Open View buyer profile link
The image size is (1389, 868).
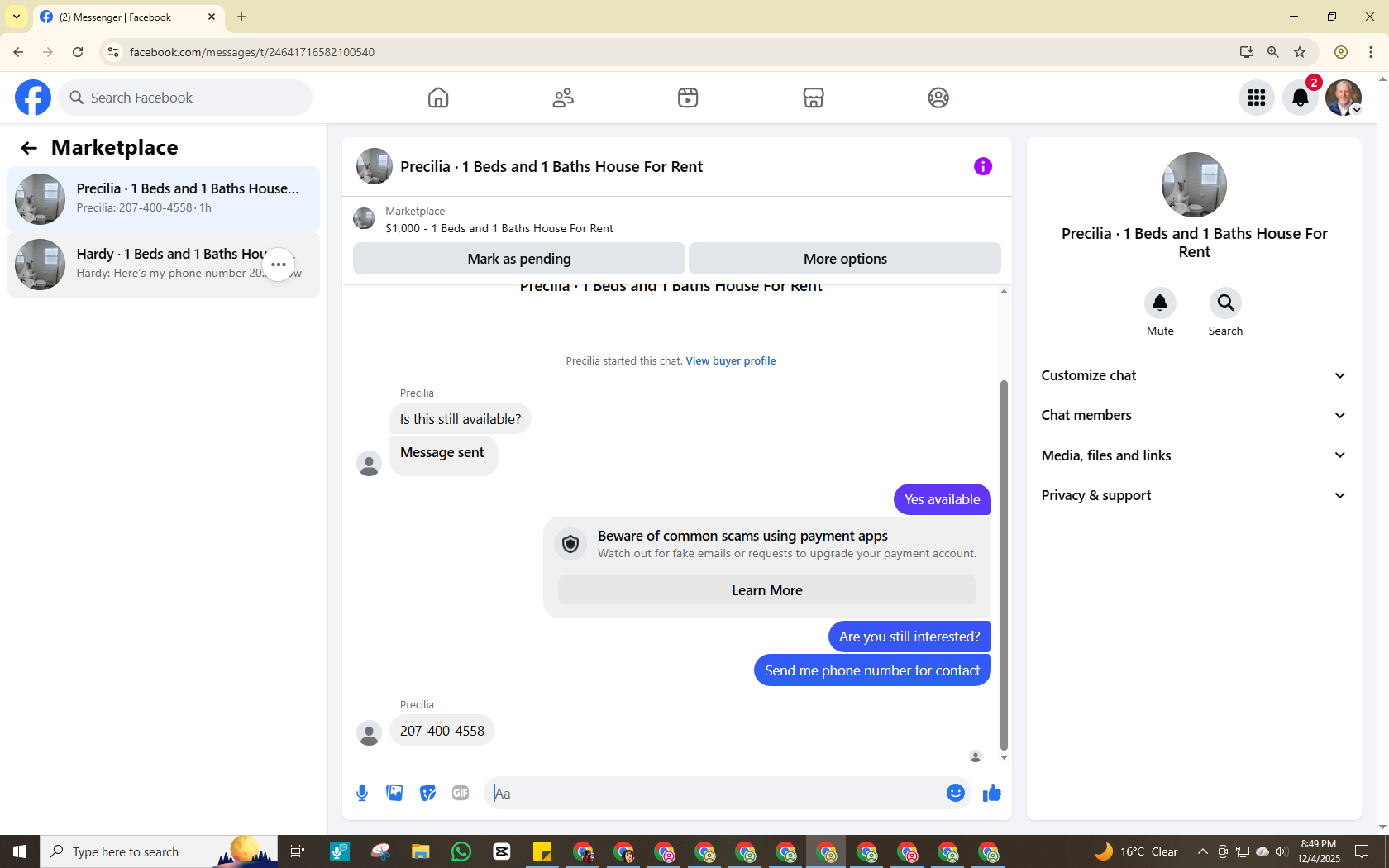click(x=731, y=361)
